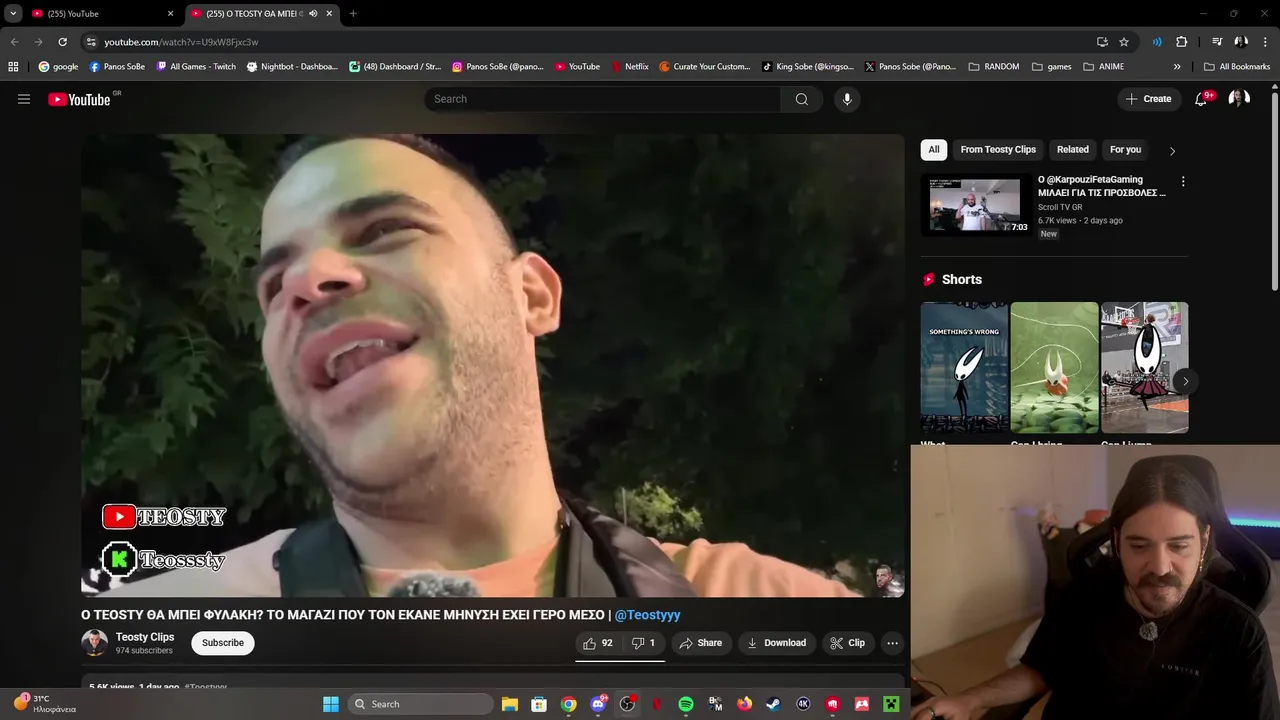Open the All Games - Twitch bookmark

point(196,67)
